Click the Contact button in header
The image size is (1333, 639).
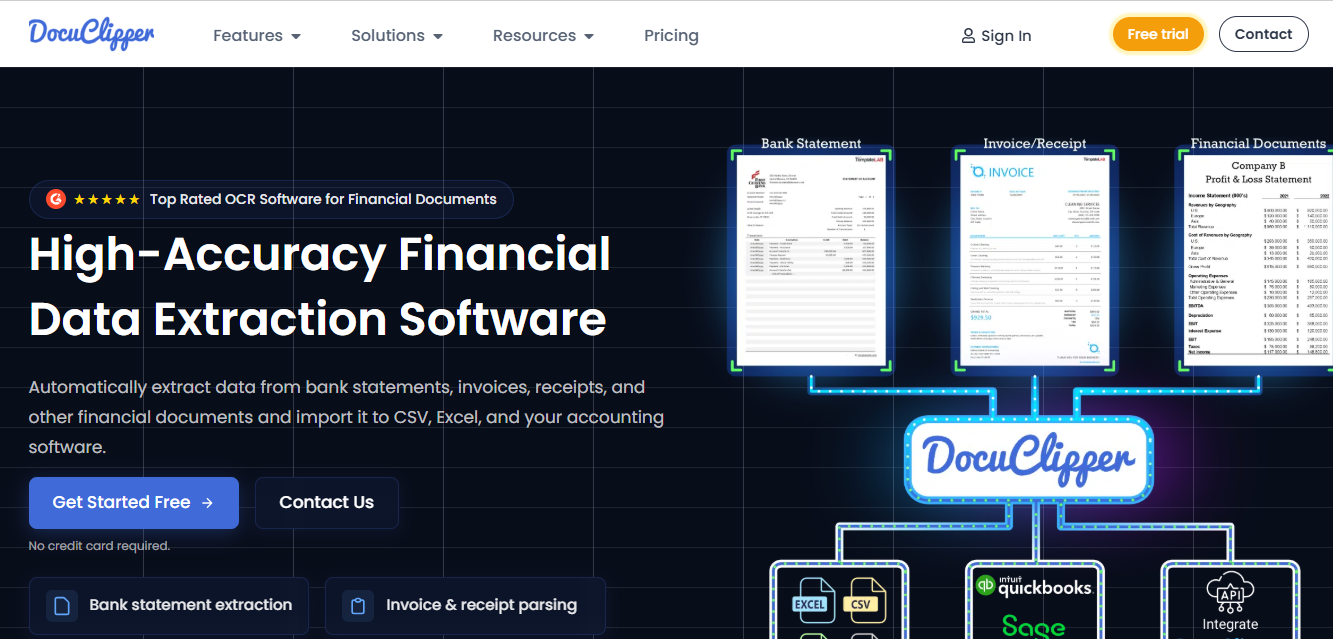[1263, 34]
